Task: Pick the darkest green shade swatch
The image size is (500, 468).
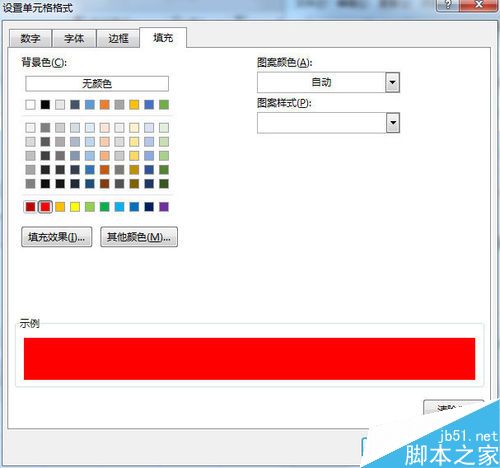Action: pos(164,184)
